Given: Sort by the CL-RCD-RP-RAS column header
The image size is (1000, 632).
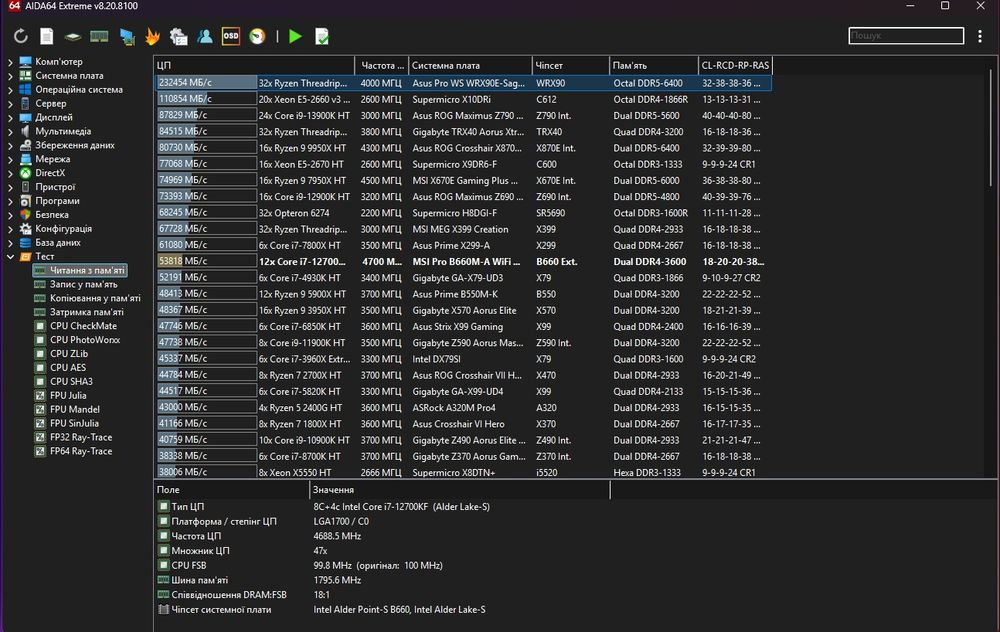Looking at the screenshot, I should coord(735,66).
